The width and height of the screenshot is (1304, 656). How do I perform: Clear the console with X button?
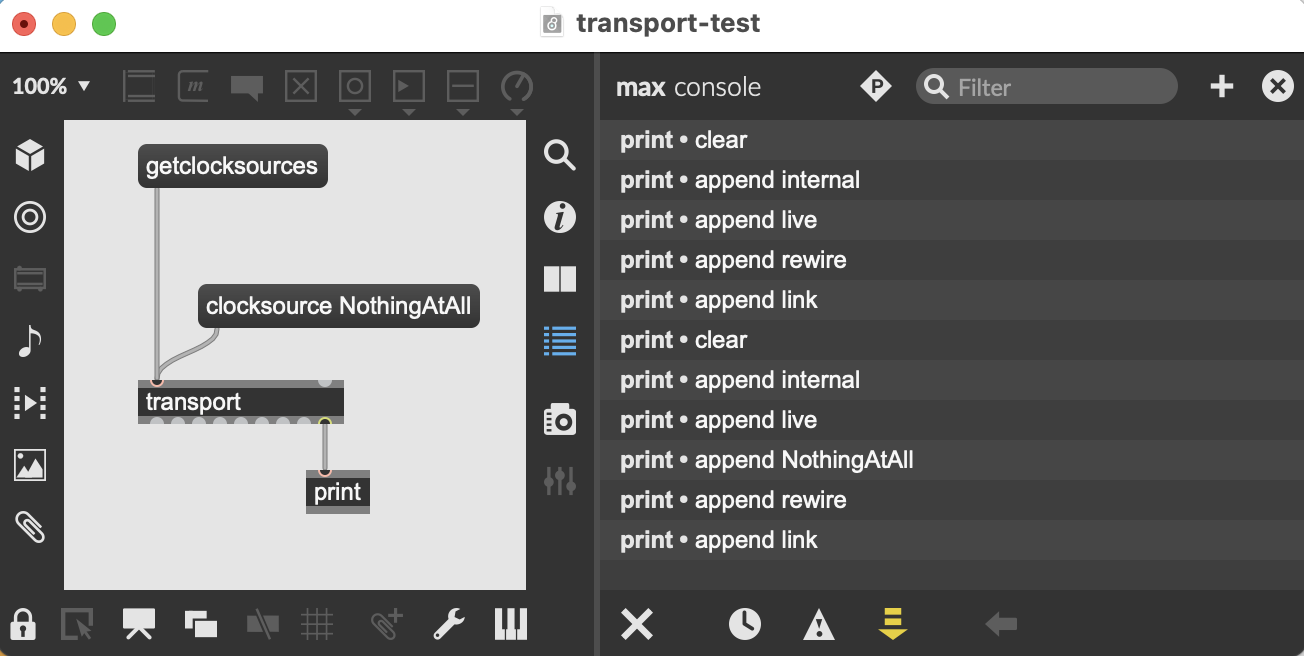point(637,625)
